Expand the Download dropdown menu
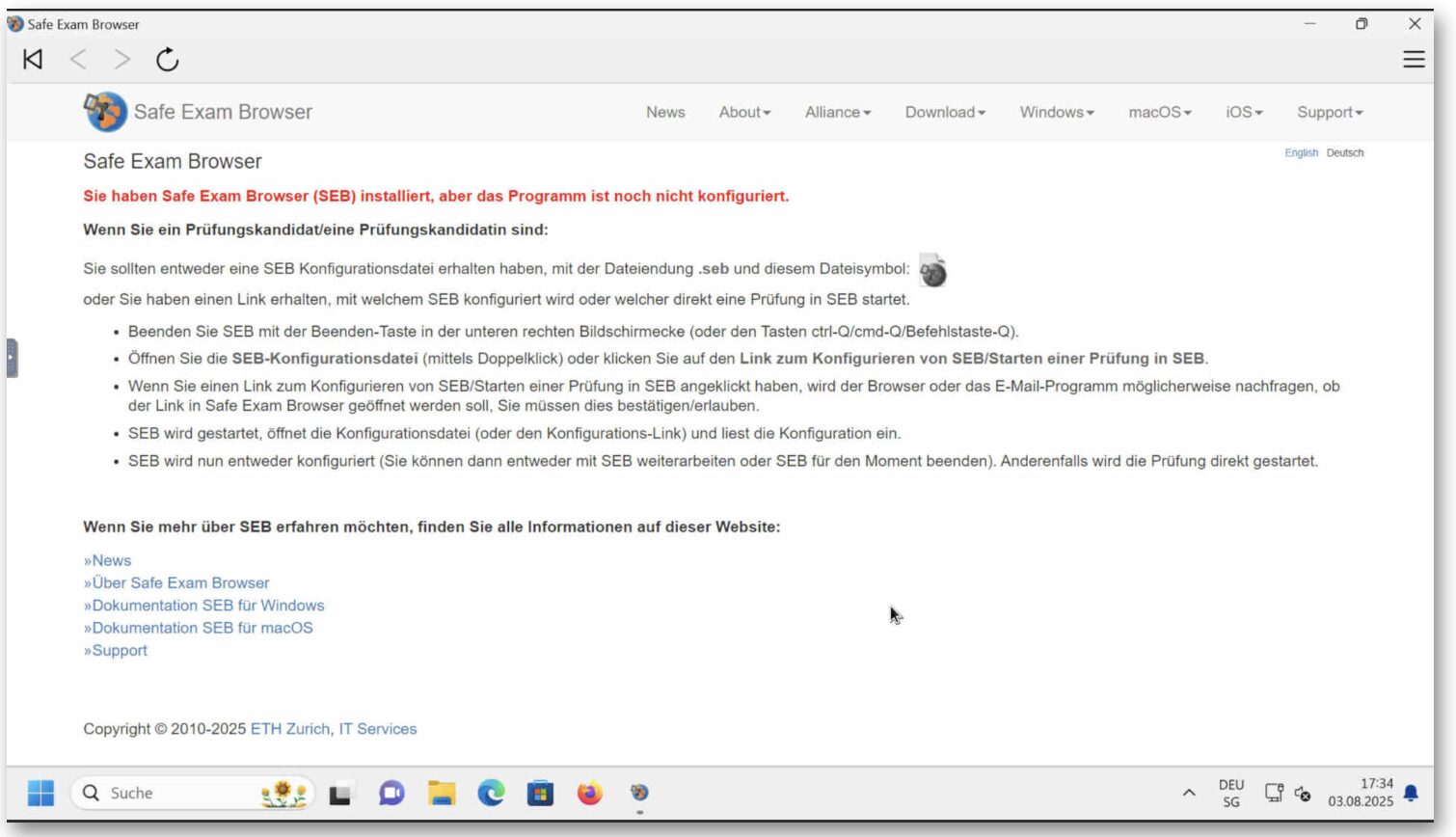 click(x=945, y=112)
